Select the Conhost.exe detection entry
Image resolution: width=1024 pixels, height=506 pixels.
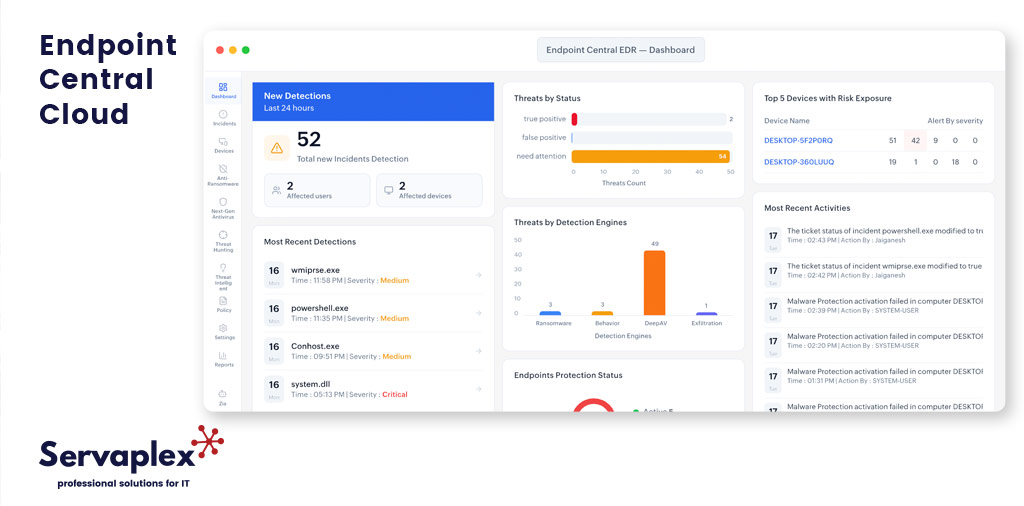tap(373, 351)
